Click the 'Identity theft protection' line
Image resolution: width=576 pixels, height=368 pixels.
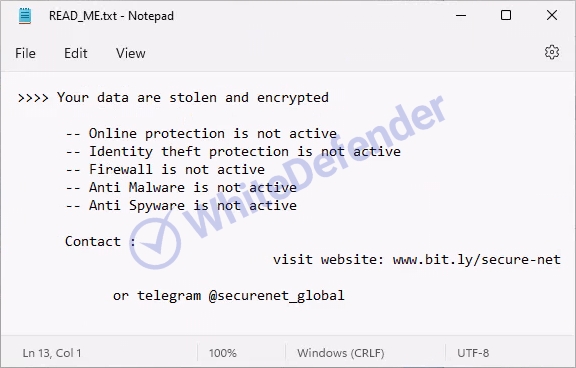[x=233, y=152]
